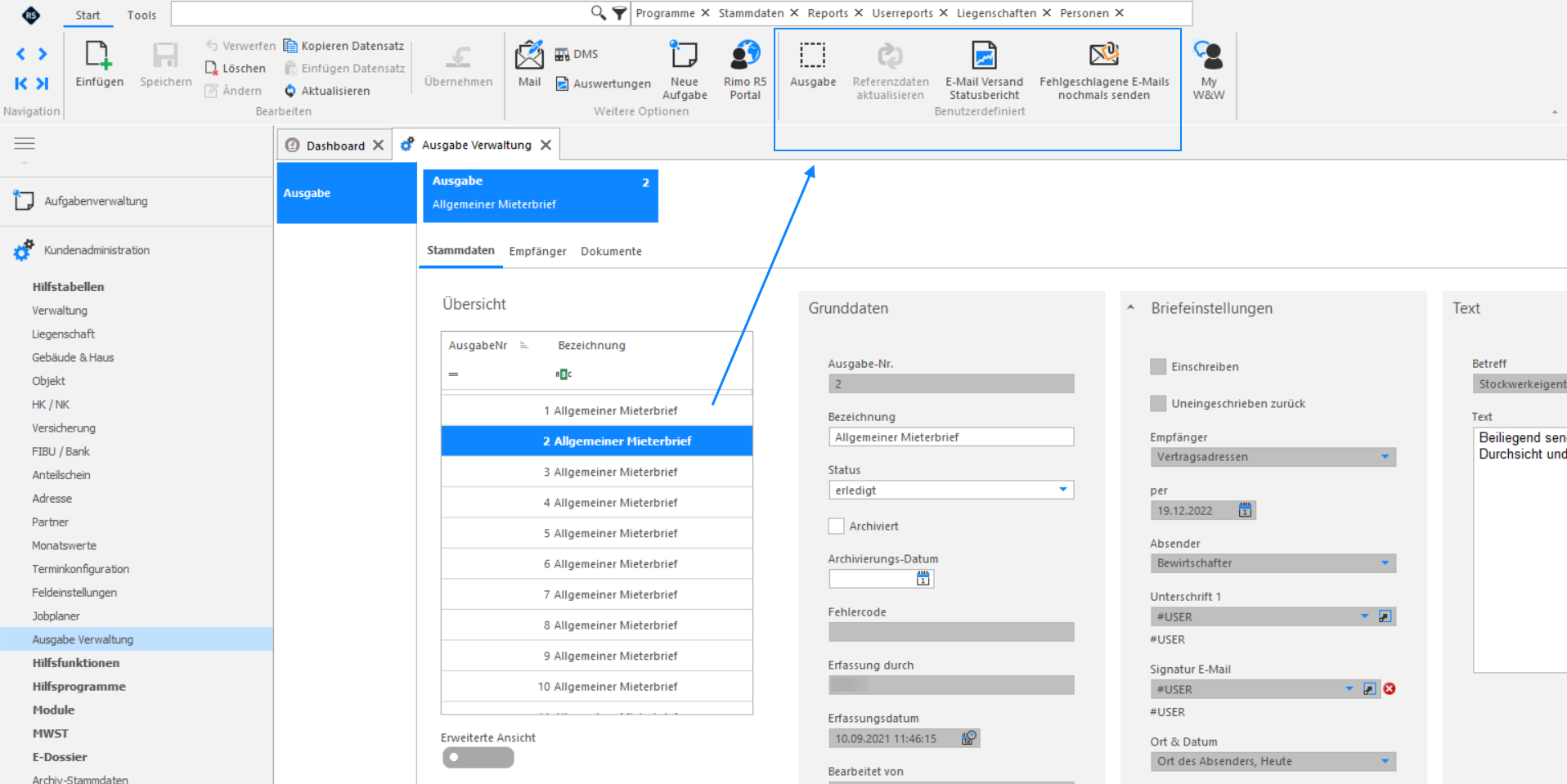The height and width of the screenshot is (784, 1567).
Task: Open E-Mail Versand Statusbericht
Action: [x=984, y=70]
